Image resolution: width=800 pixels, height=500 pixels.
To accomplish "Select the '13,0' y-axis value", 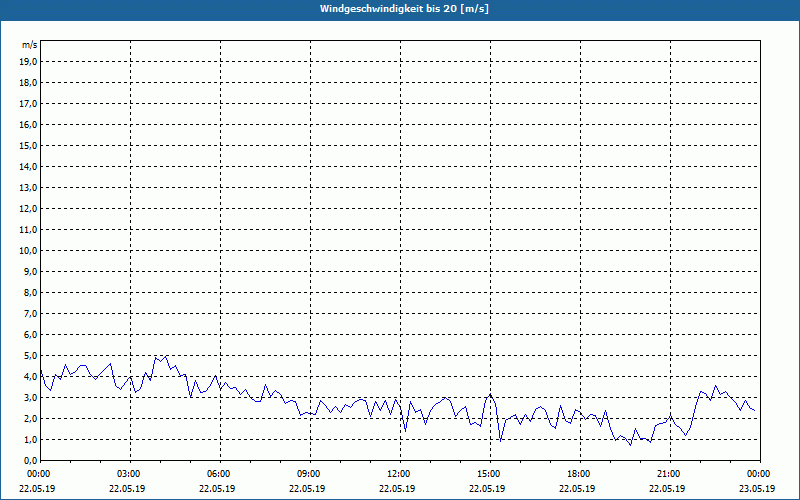I will pos(28,187).
